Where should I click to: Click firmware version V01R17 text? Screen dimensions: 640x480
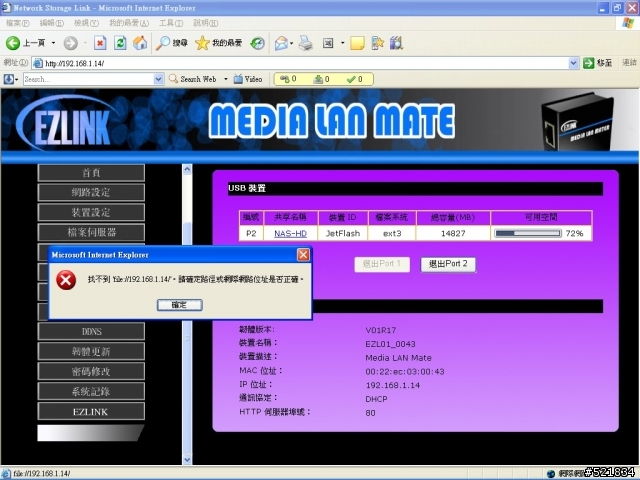point(380,330)
